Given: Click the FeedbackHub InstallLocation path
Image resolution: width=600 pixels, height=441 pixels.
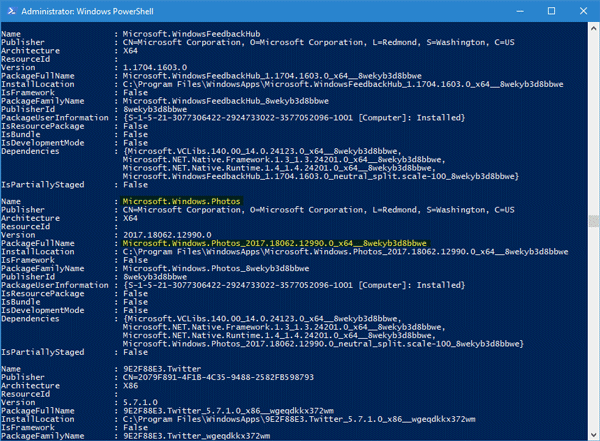Looking at the screenshot, I should [343, 84].
